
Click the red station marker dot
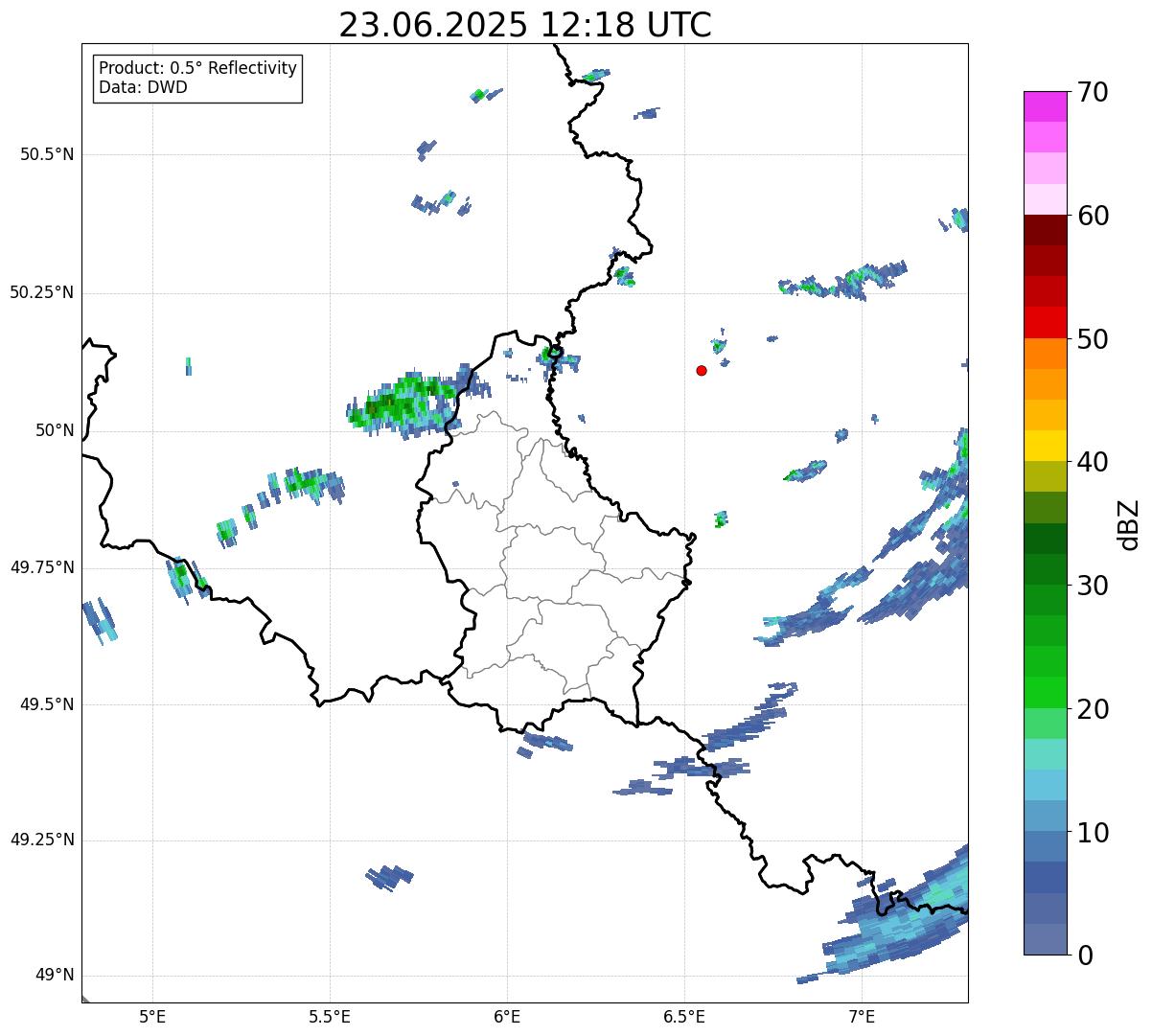pyautogui.click(x=702, y=370)
